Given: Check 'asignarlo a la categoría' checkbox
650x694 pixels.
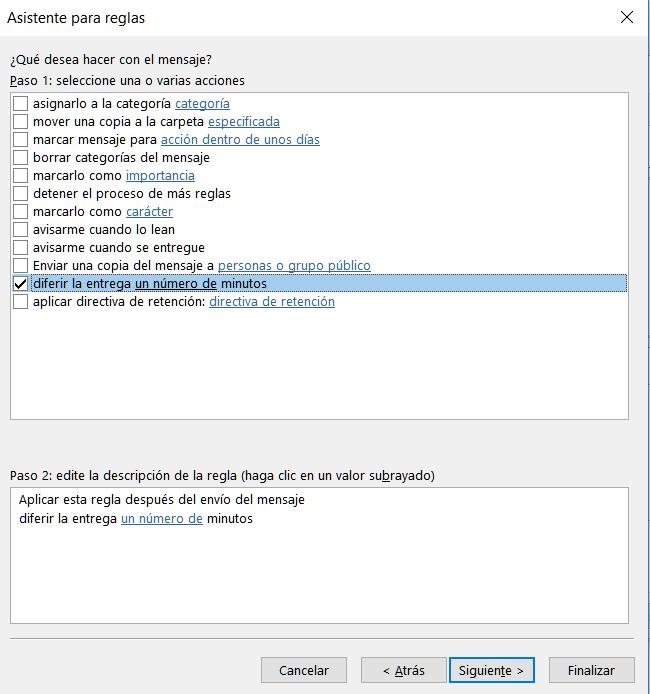Looking at the screenshot, I should tap(21, 104).
